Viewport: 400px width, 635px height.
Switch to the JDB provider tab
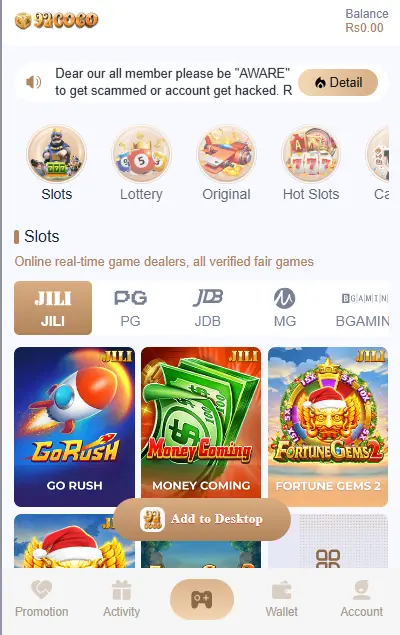pos(208,308)
